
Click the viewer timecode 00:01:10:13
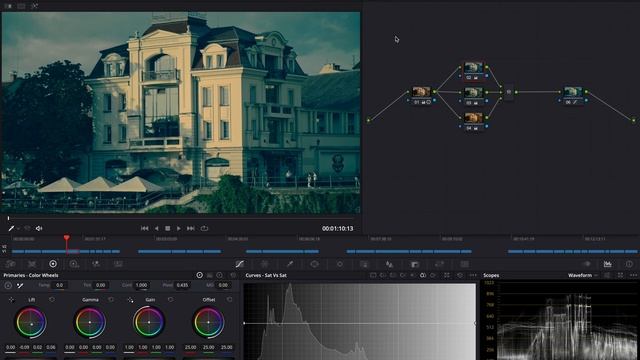click(x=338, y=229)
